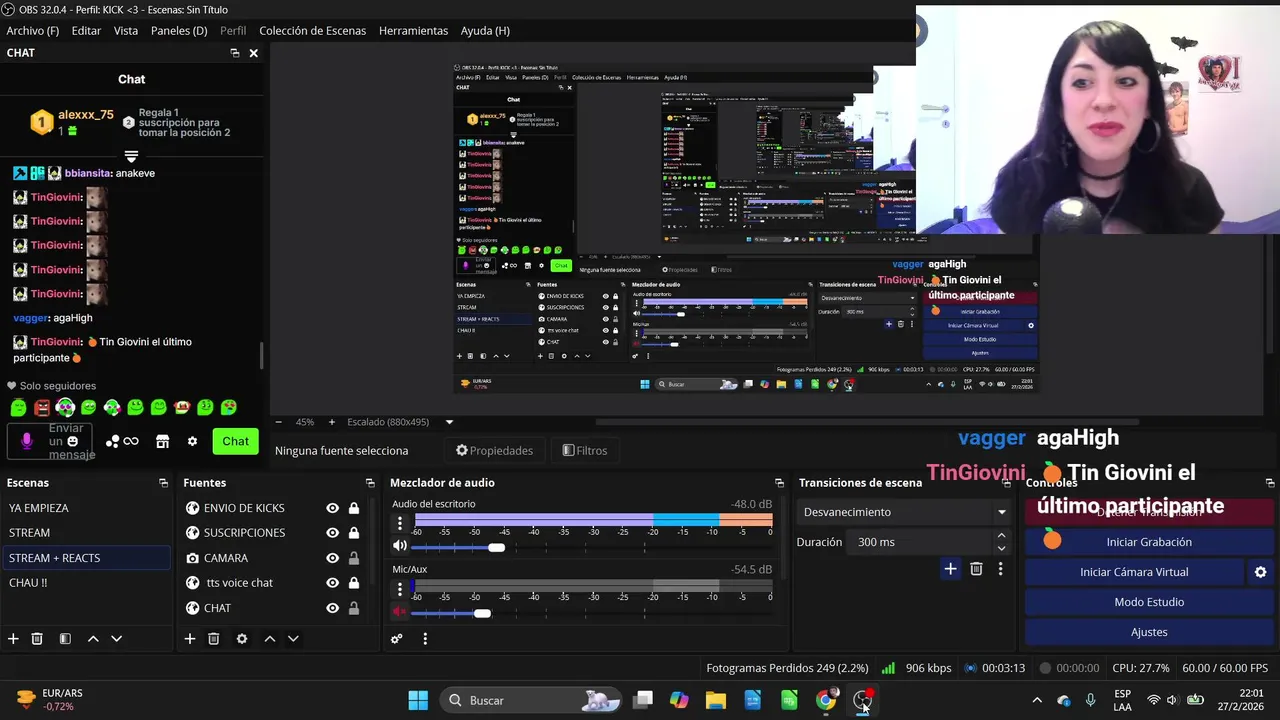The image size is (1280, 720).
Task: Enable Modo Estudio
Action: 1149,602
